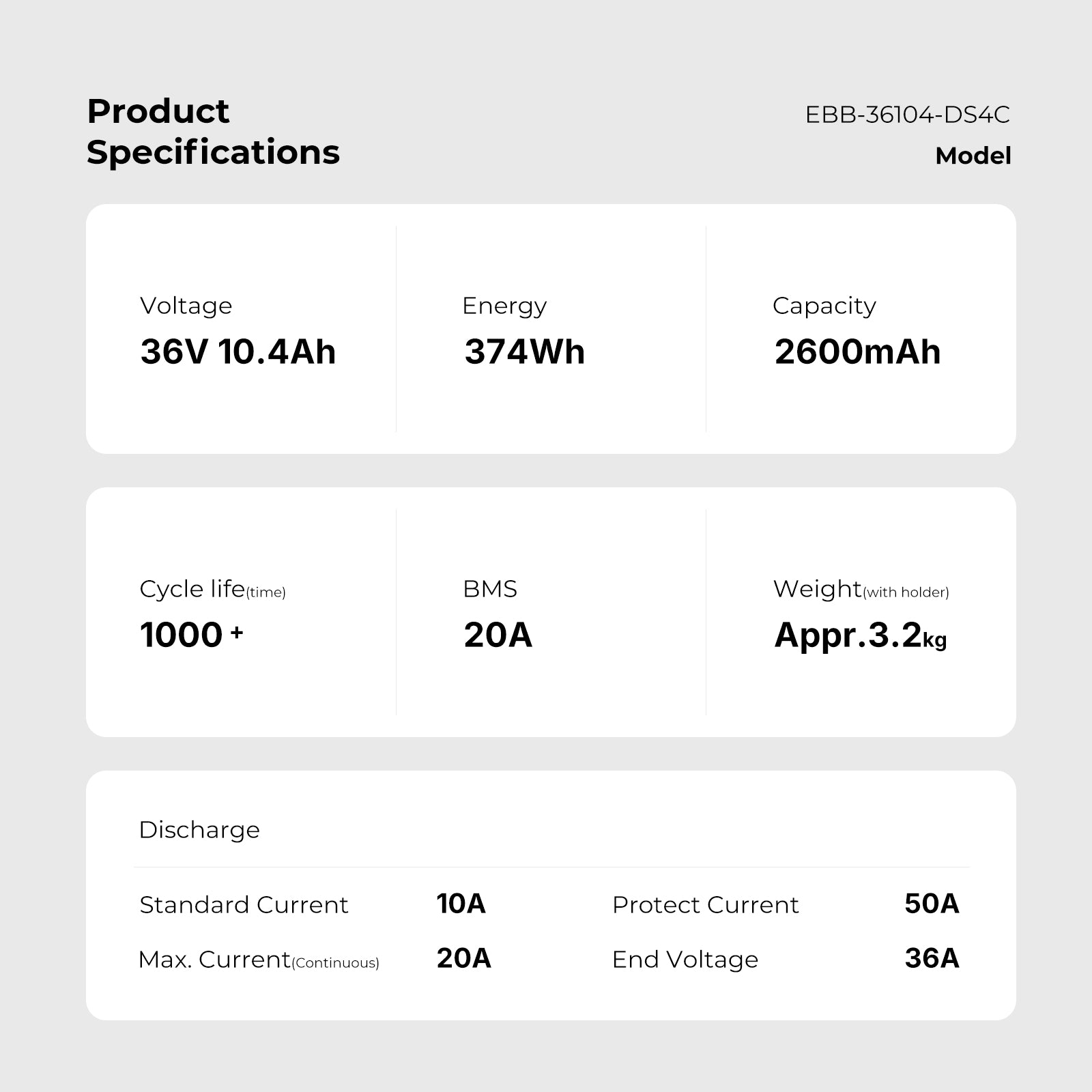Image resolution: width=1092 pixels, height=1092 pixels.
Task: Select the Max. Current label
Action: coord(259,960)
